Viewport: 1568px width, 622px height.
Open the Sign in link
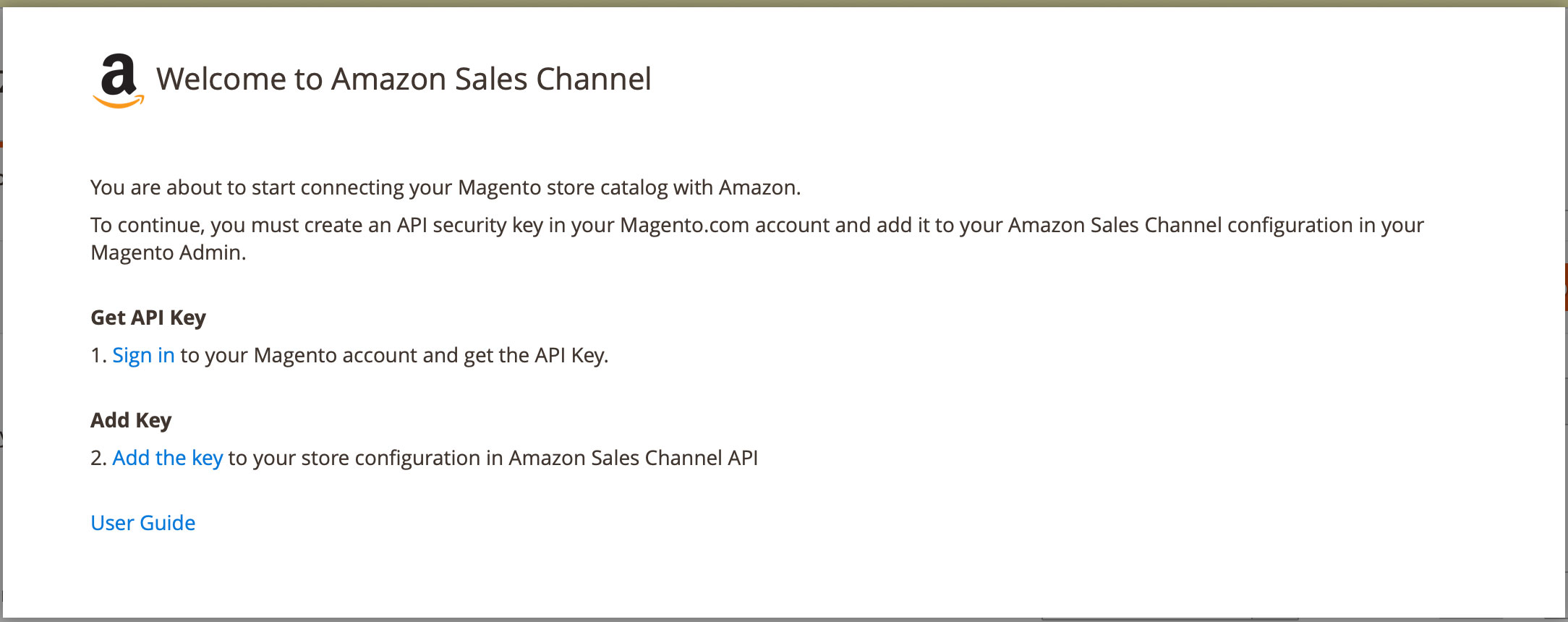coord(143,355)
